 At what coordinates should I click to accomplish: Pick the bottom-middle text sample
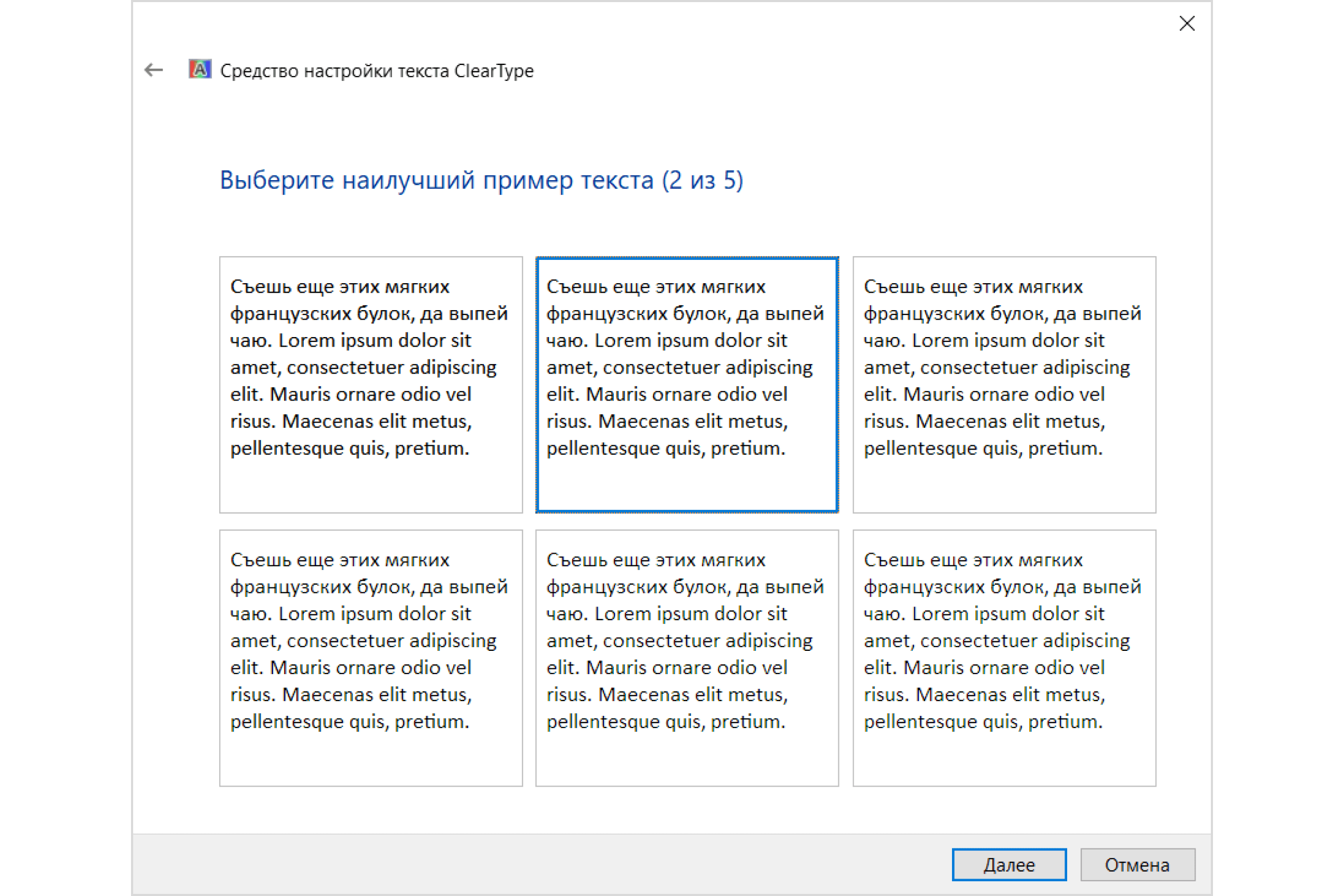click(687, 658)
